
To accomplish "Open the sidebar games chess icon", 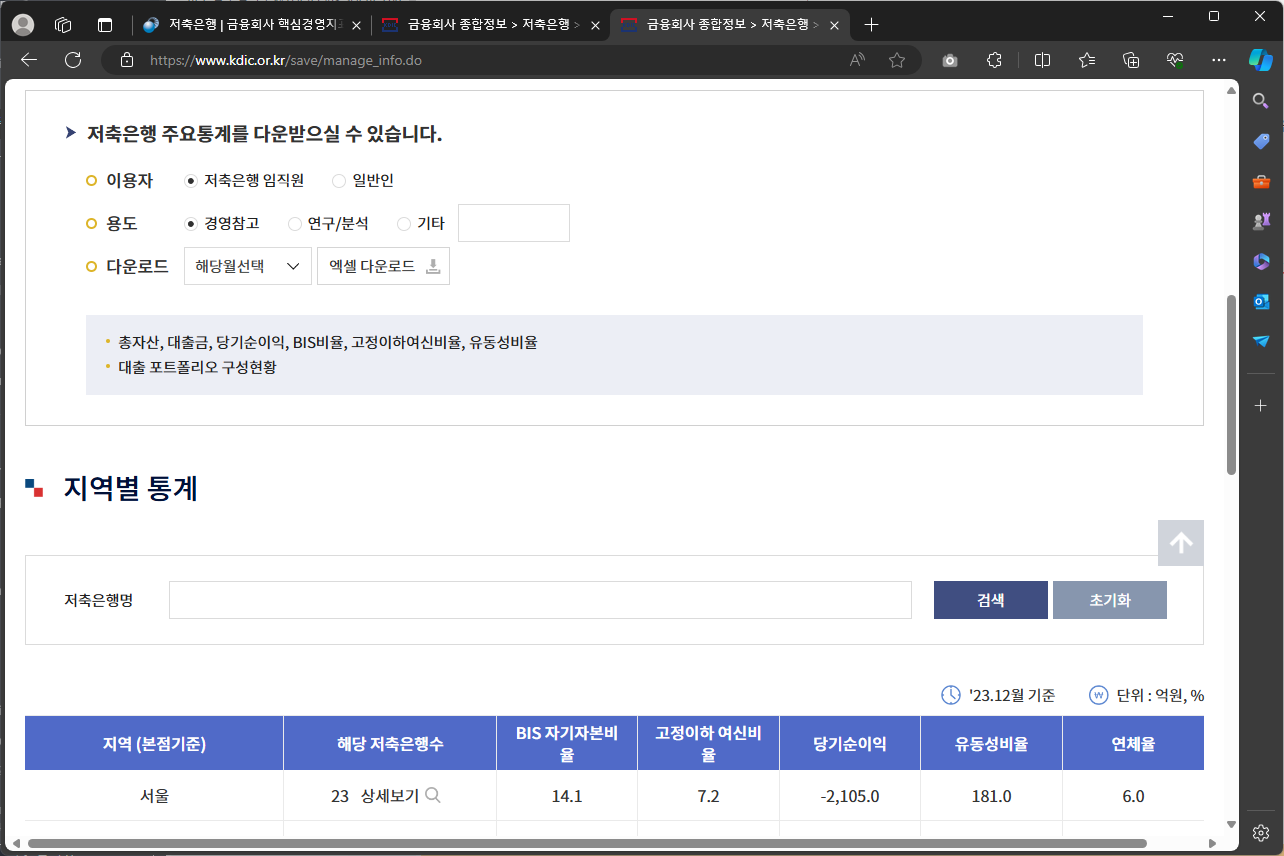I will click(x=1261, y=221).
